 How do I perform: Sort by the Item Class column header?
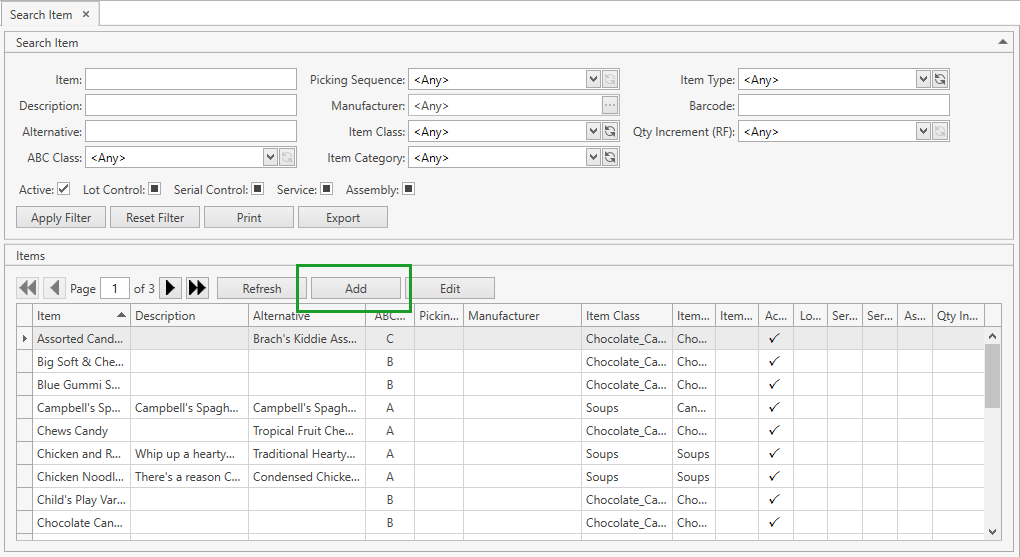[x=626, y=316]
